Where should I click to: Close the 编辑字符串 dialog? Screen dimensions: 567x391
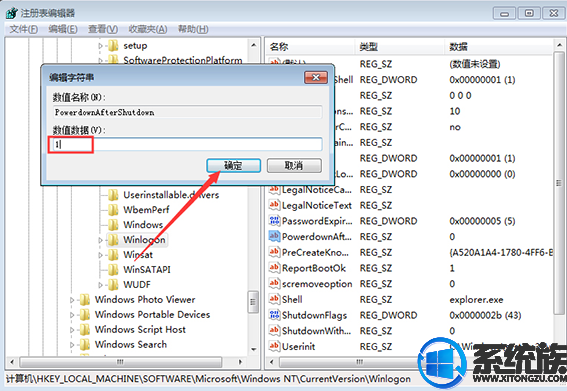[316, 77]
